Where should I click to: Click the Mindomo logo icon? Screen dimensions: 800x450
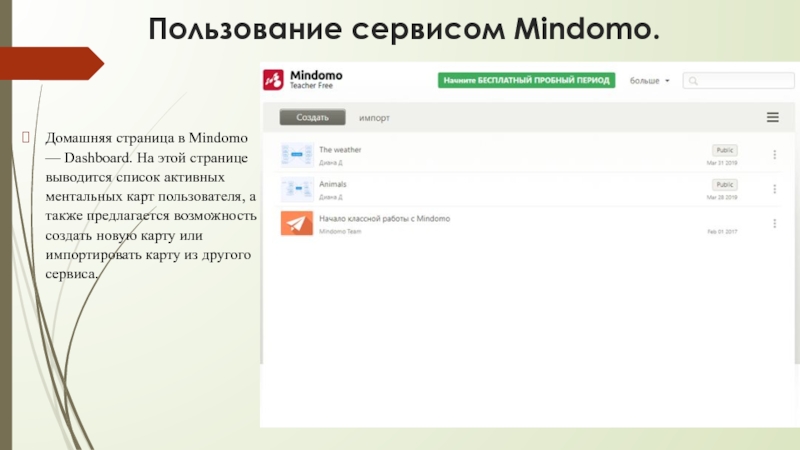tap(273, 80)
